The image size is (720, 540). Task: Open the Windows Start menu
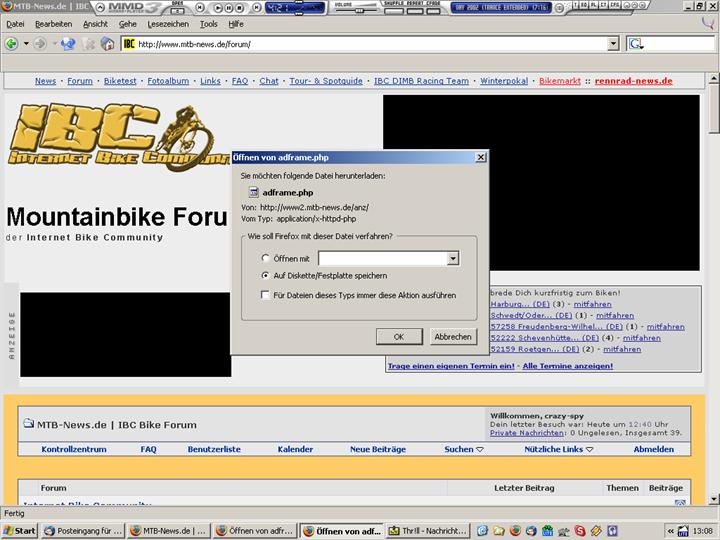point(19,530)
